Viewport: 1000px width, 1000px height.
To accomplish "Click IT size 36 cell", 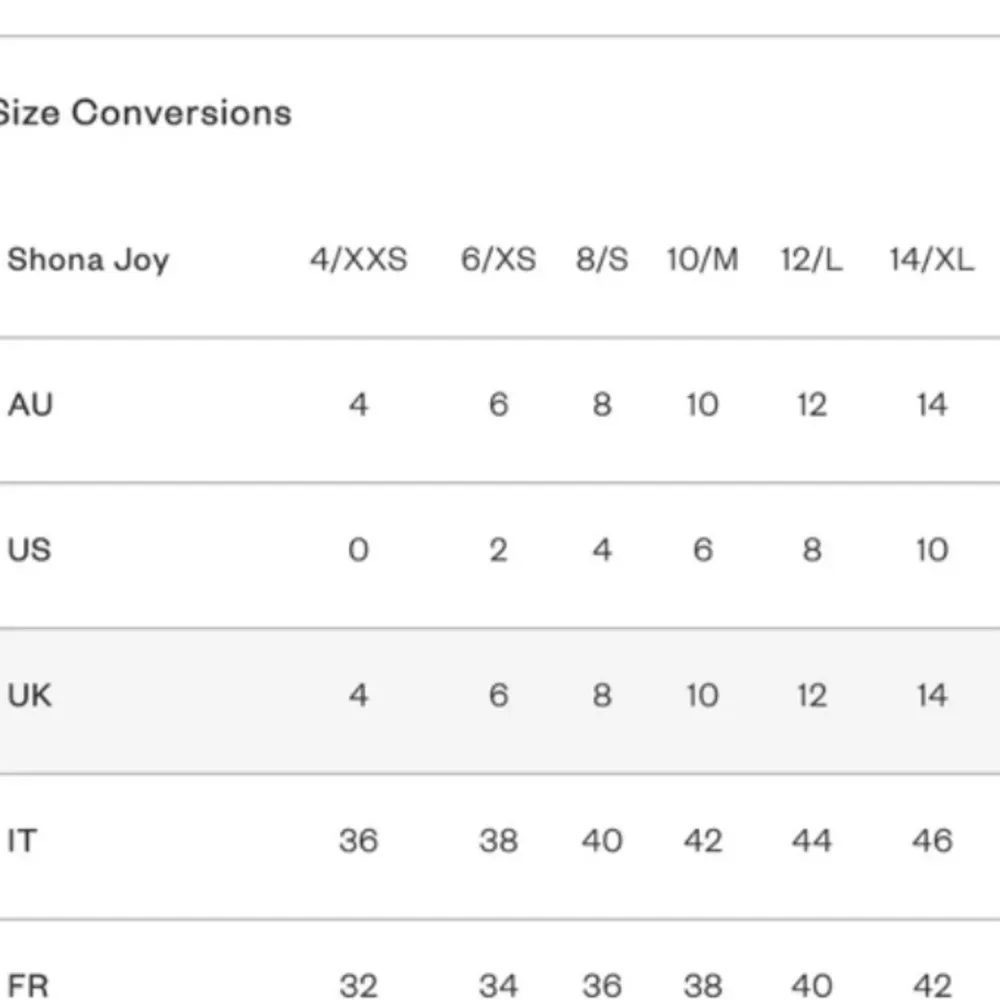I will (358, 840).
